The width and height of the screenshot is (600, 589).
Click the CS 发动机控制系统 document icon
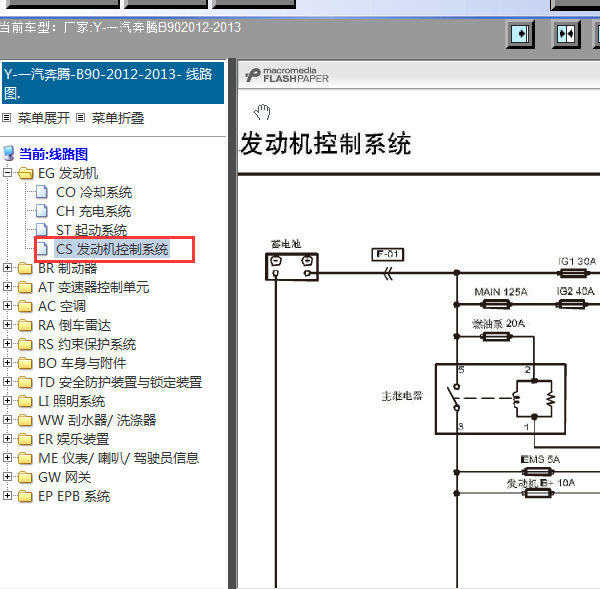(x=42, y=249)
